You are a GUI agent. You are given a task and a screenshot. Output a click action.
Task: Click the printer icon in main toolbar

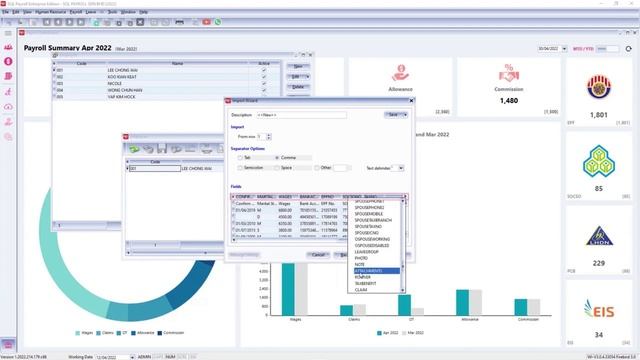179,22
